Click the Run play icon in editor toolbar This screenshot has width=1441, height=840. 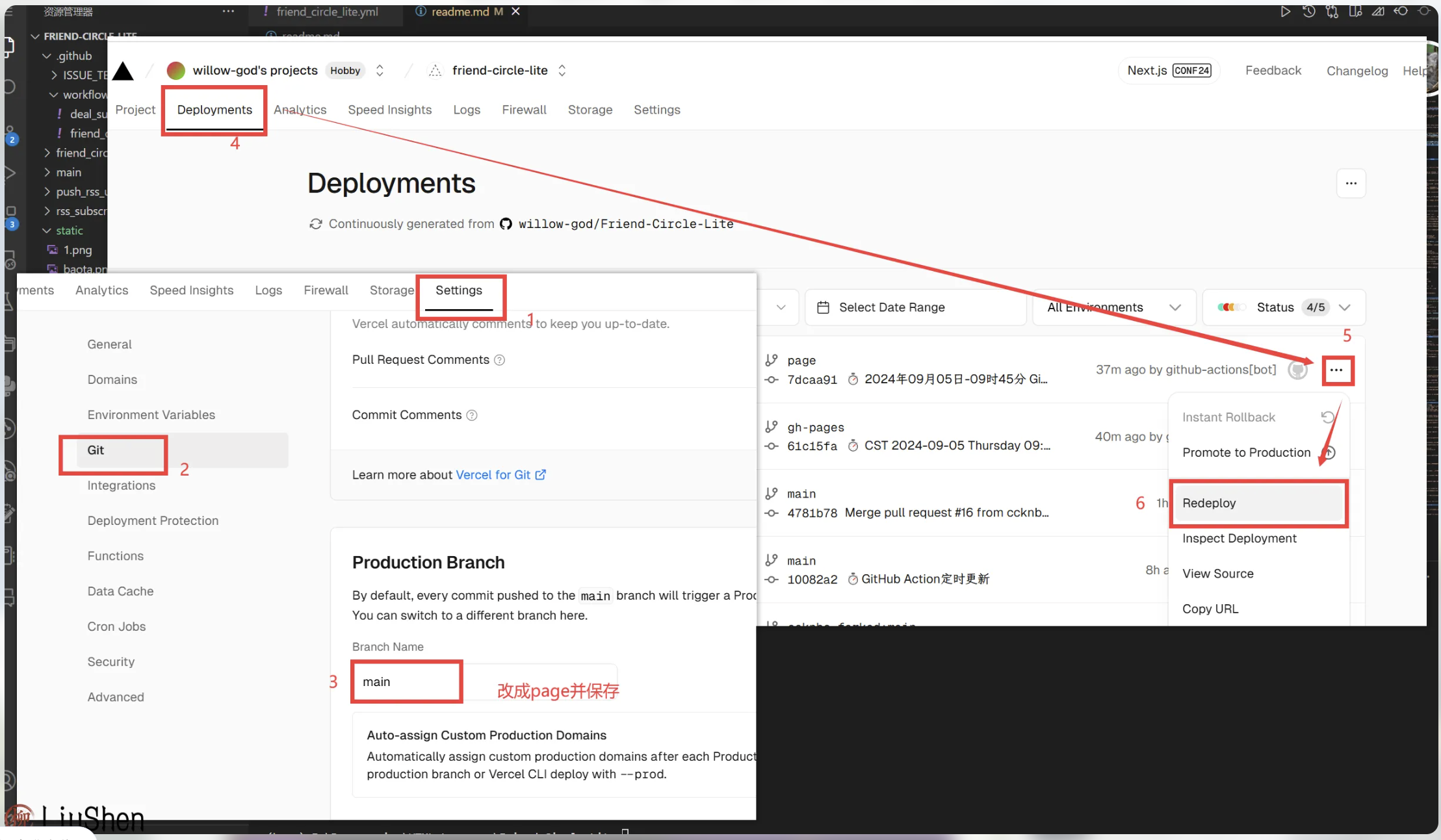click(1285, 11)
